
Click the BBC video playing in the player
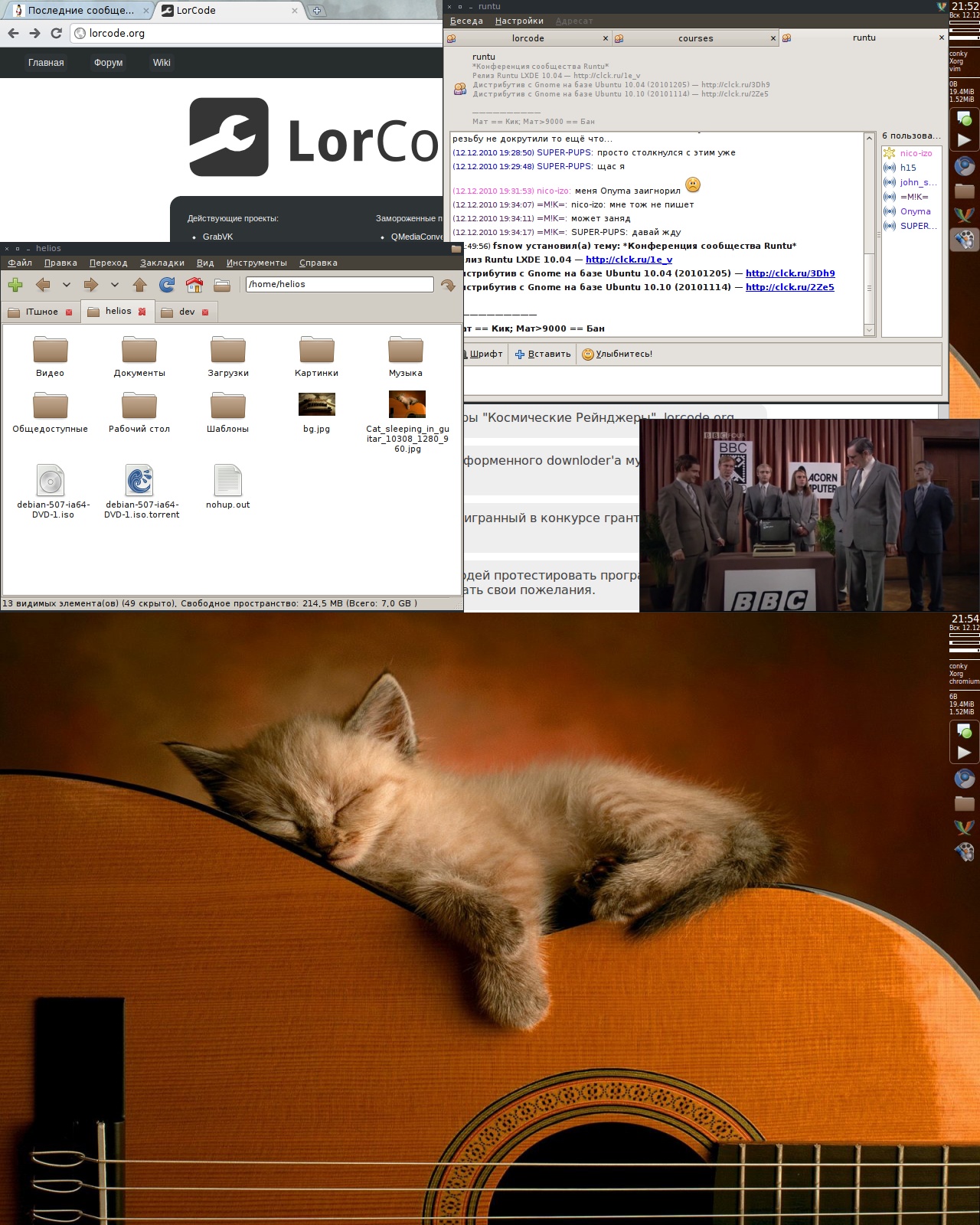(809, 515)
